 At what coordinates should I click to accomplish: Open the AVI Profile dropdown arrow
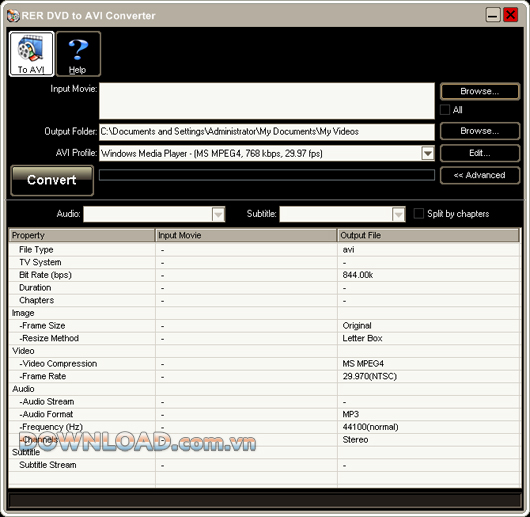pyautogui.click(x=428, y=153)
